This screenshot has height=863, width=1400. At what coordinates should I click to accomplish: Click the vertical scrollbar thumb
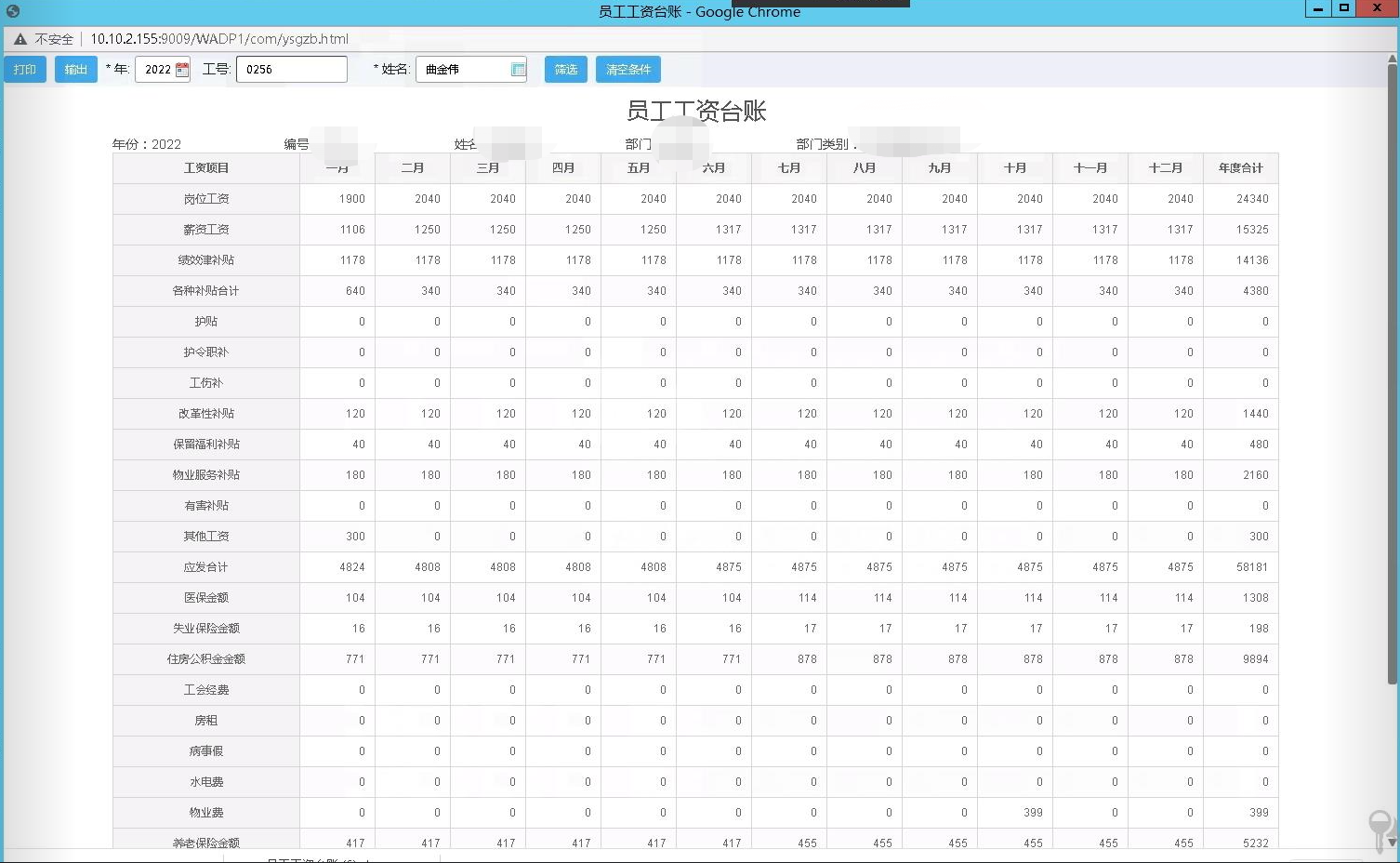point(1393,372)
